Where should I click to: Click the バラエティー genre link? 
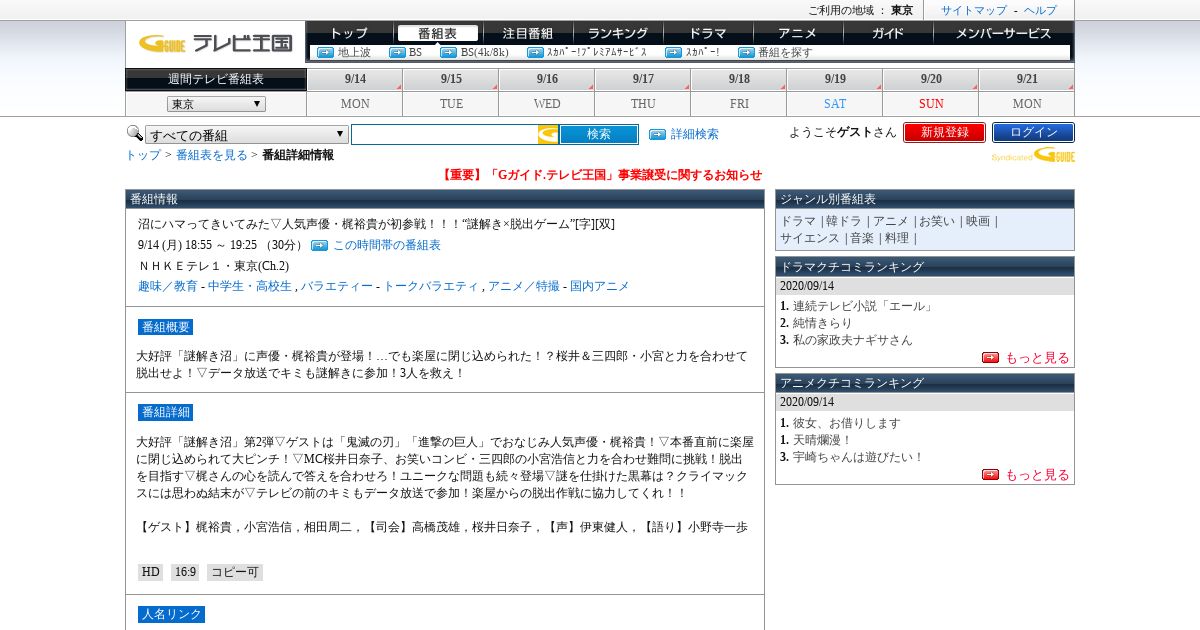tap(337, 286)
